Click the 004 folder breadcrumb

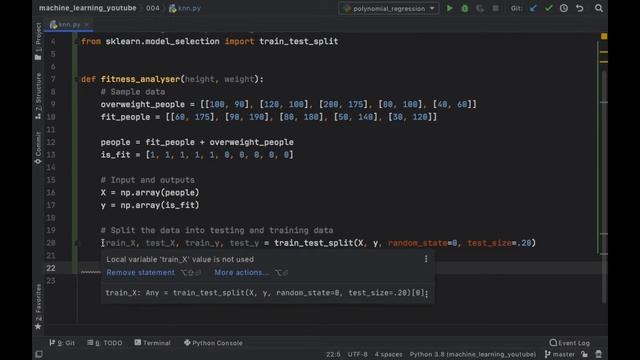pyautogui.click(x=153, y=8)
